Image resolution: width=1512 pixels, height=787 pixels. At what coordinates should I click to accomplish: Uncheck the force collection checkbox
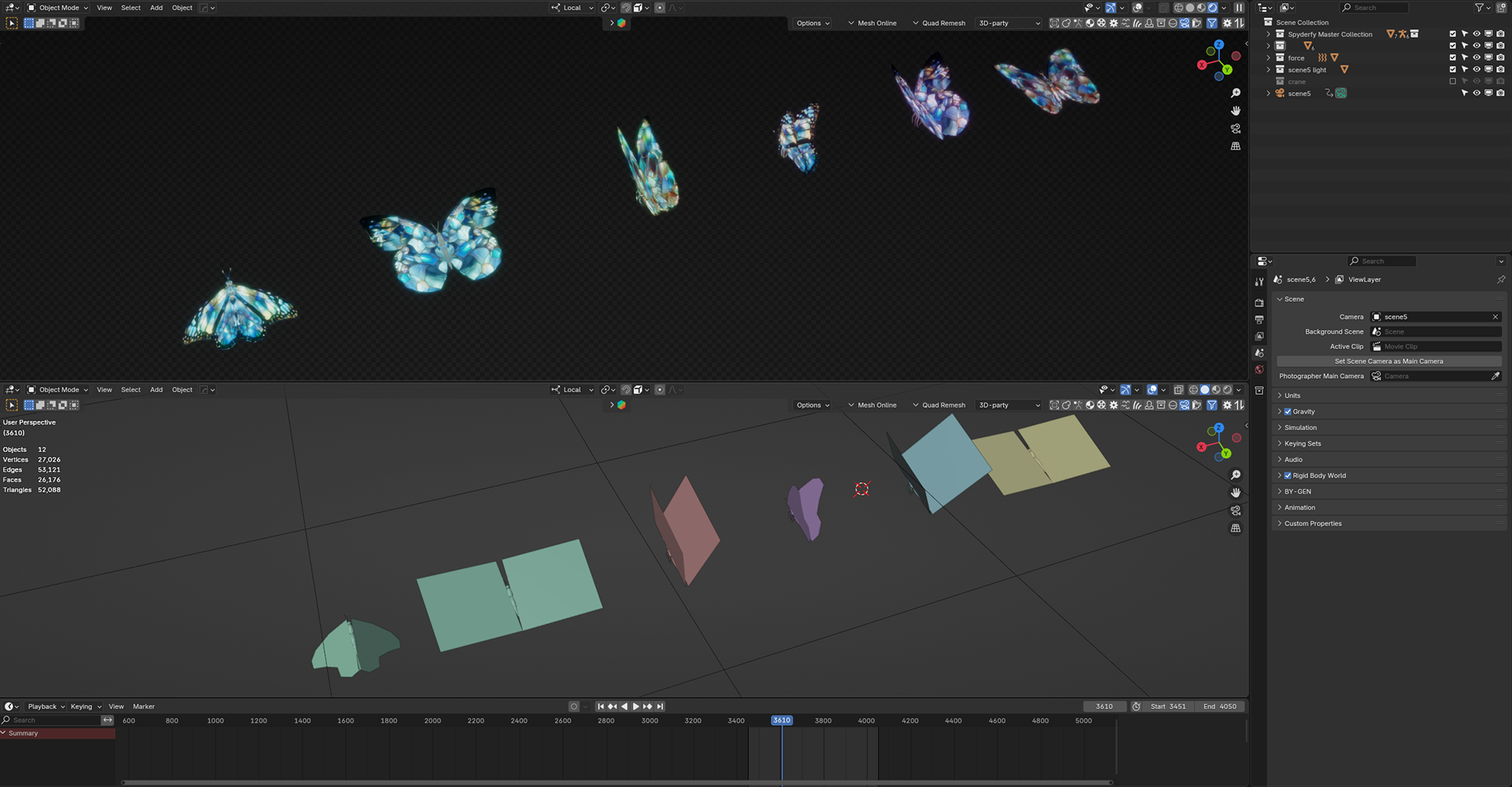[1453, 58]
